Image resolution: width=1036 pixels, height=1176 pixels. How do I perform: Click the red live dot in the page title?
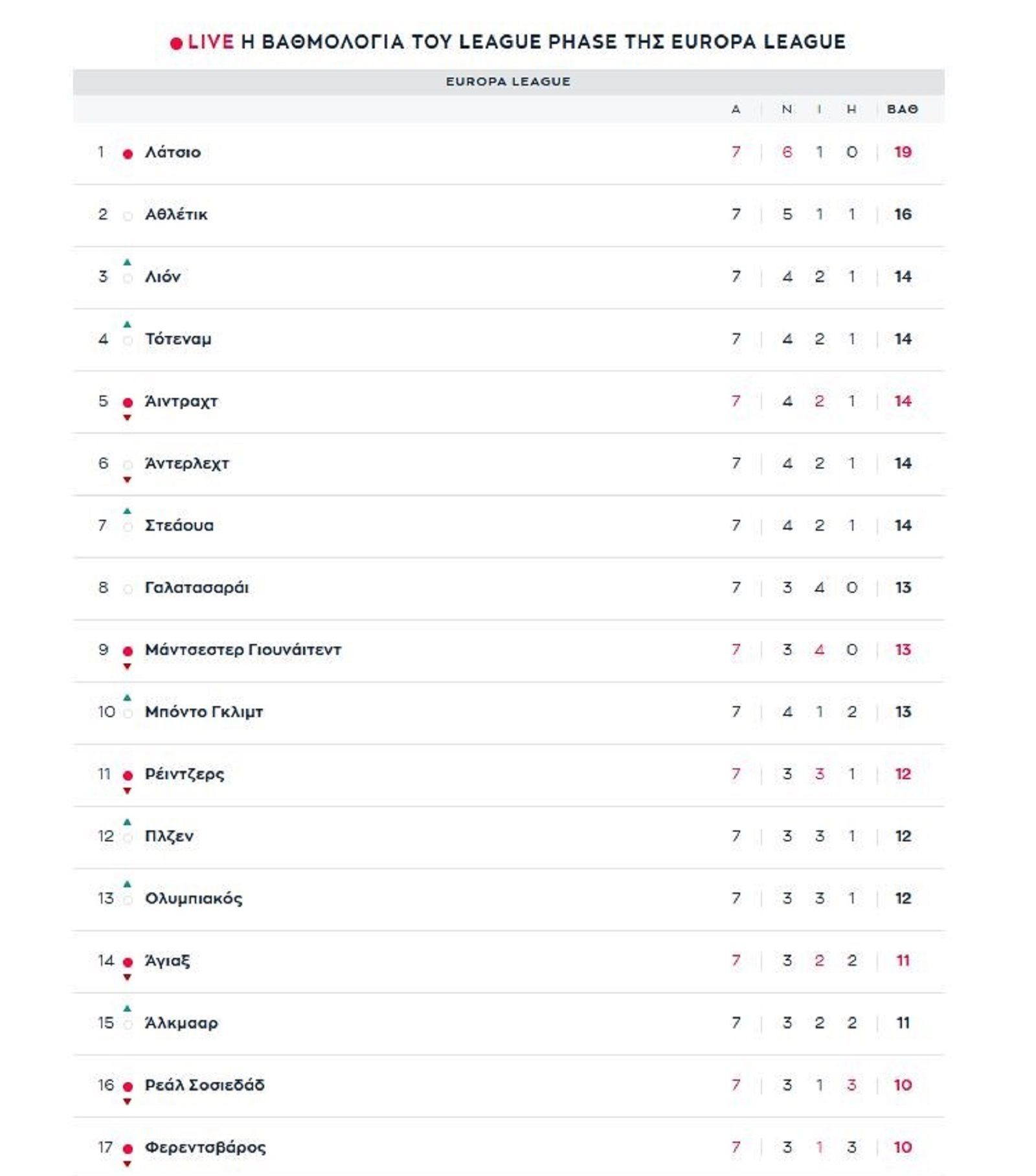point(176,43)
